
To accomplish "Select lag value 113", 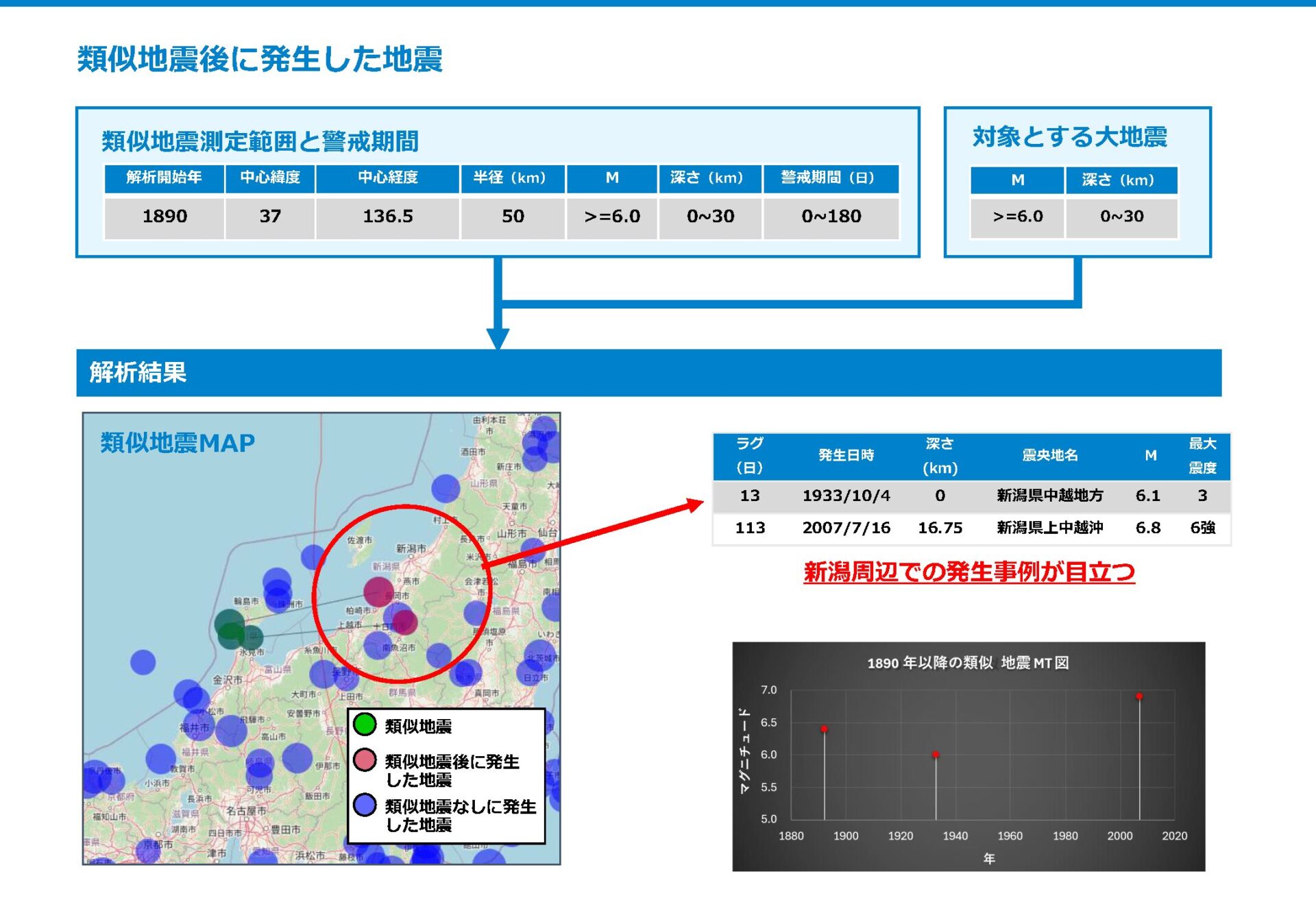I will 750,528.
